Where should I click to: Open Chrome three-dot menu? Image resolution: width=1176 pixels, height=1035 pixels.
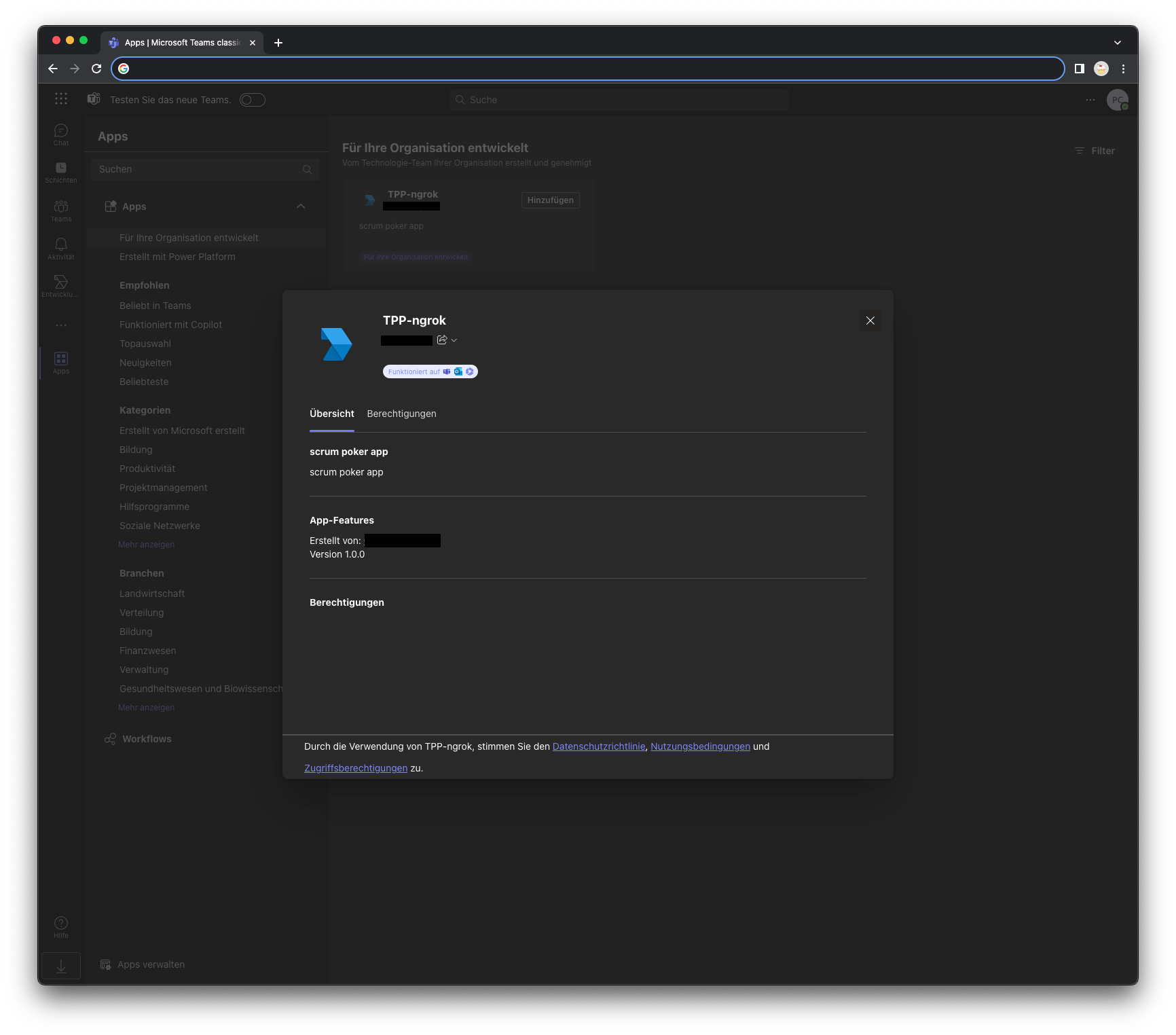pos(1123,69)
